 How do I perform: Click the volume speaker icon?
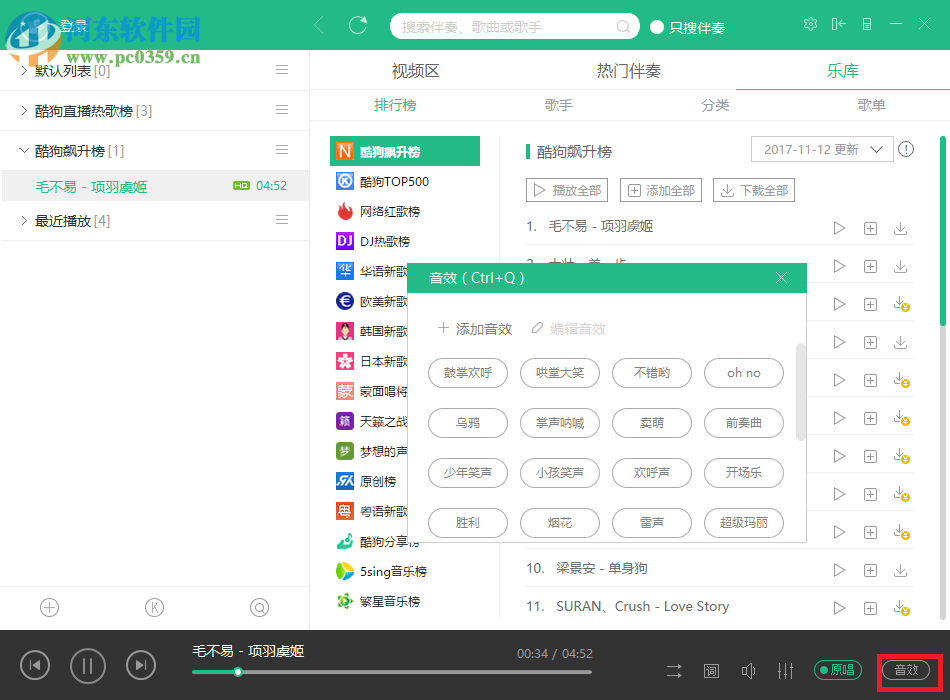coord(748,671)
